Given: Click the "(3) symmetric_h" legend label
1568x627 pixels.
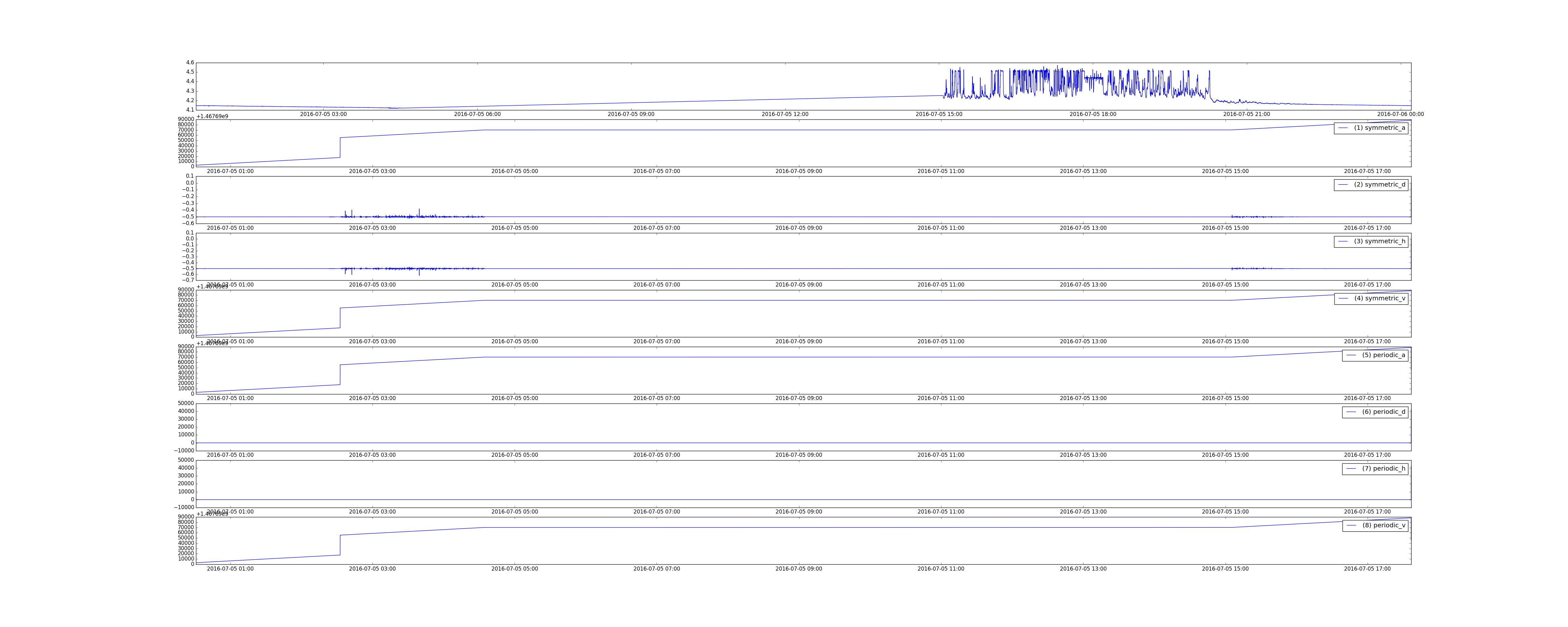Looking at the screenshot, I should 1379,241.
